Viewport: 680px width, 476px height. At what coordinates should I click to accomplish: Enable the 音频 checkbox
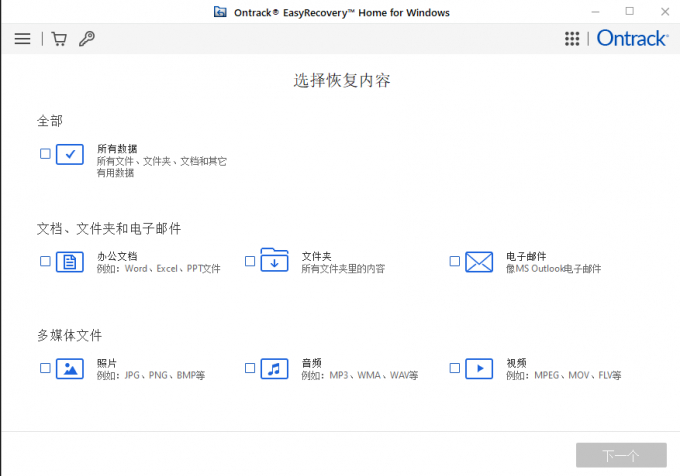(250, 368)
